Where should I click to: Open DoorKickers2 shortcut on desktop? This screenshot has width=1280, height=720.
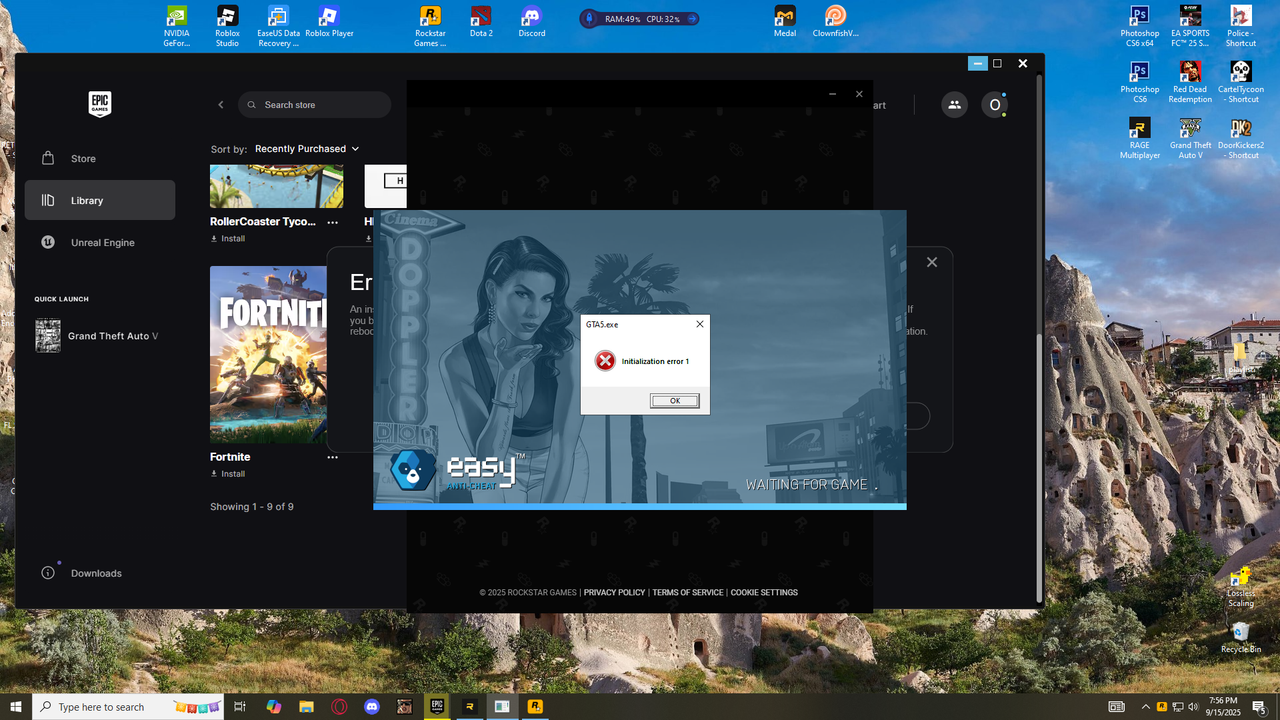[1241, 138]
